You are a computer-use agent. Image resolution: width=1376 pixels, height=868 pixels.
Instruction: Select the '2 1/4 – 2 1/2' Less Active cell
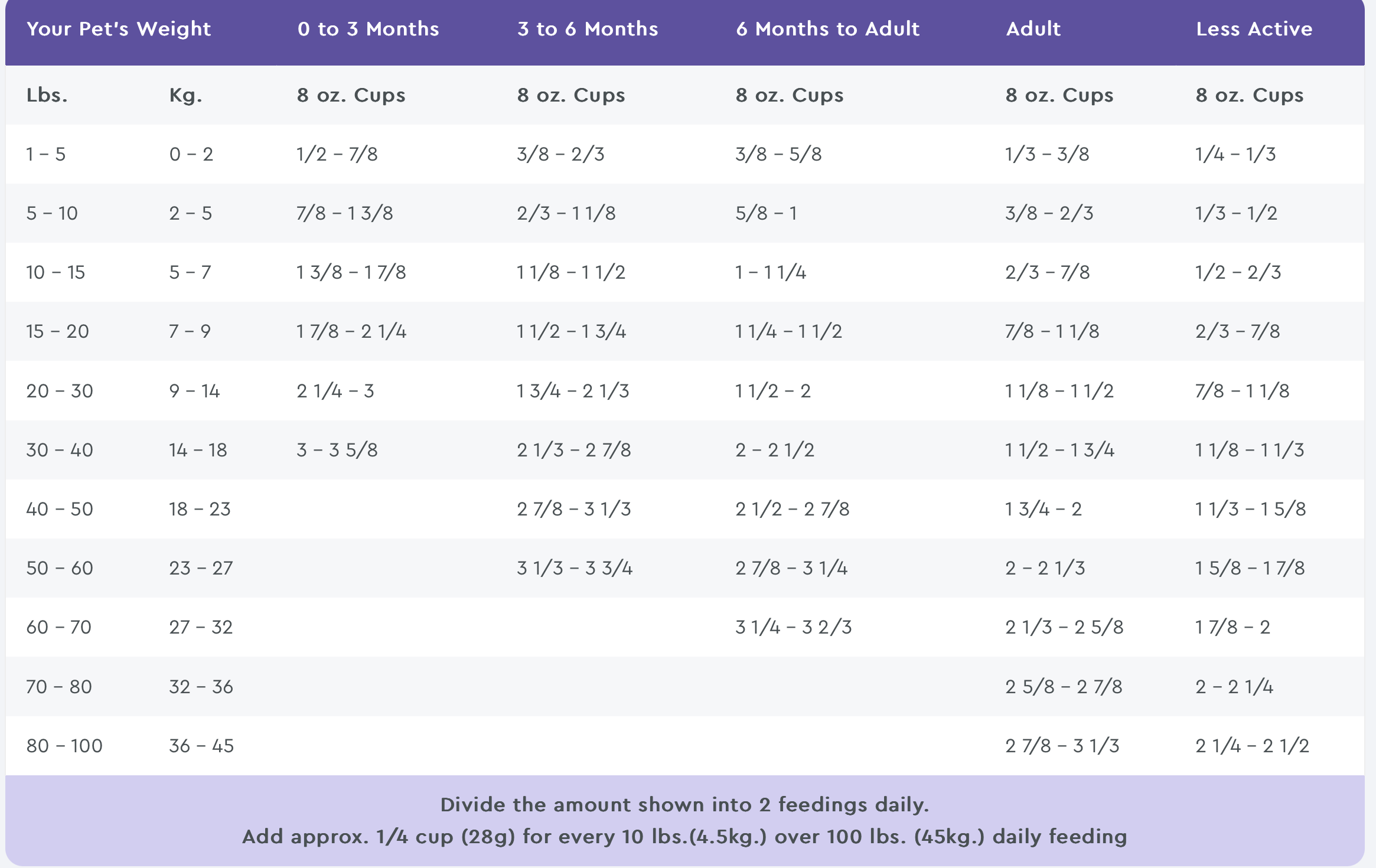[x=1253, y=746]
